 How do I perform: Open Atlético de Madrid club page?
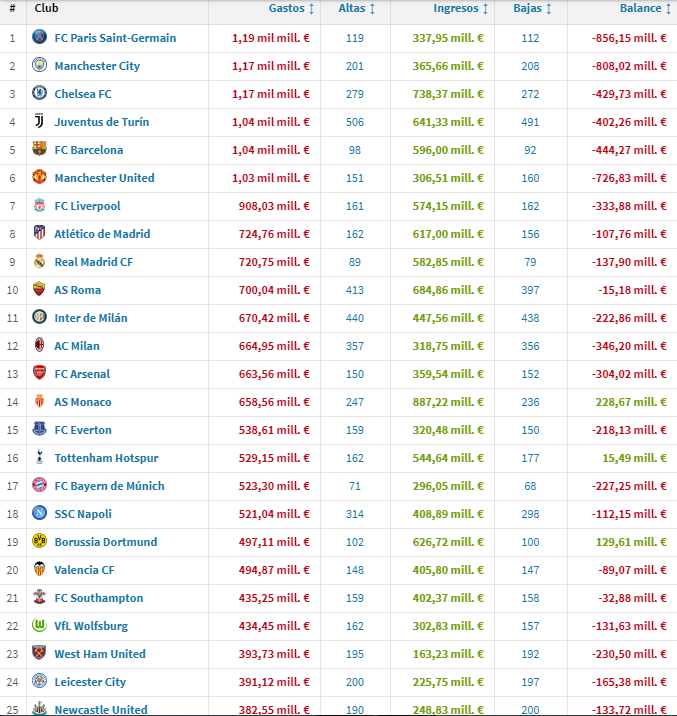[102, 234]
